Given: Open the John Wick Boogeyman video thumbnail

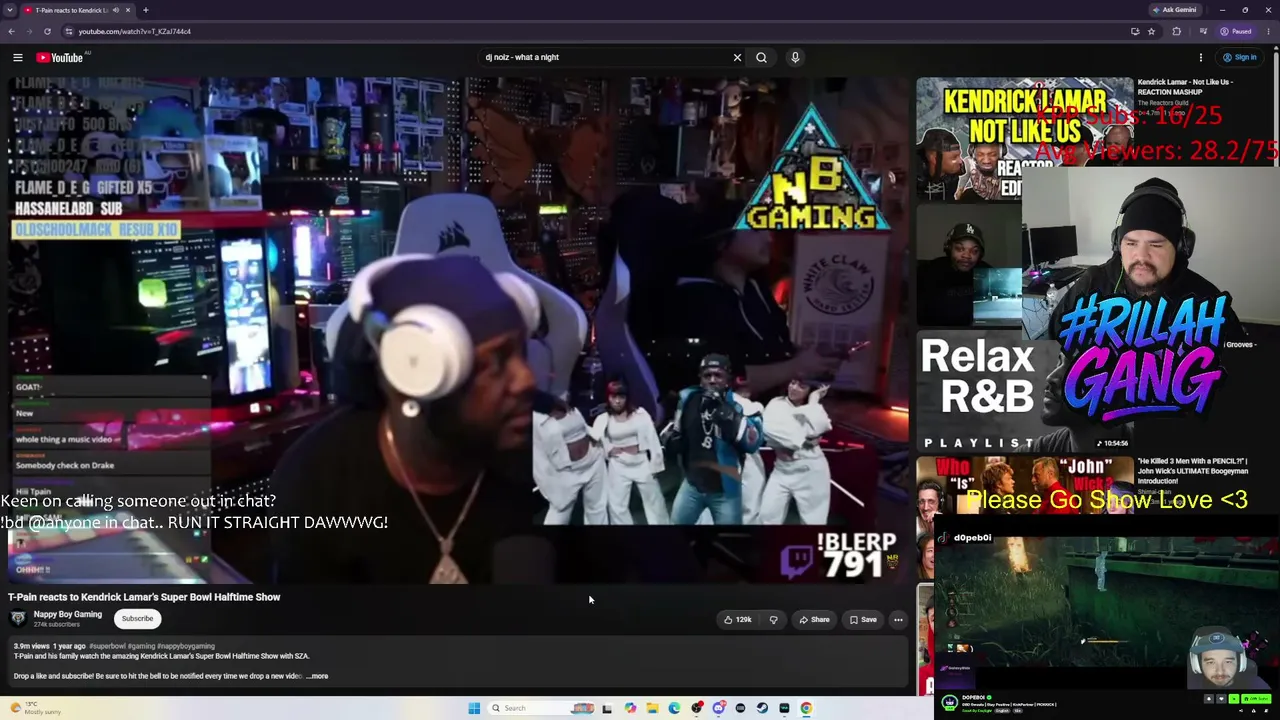Looking at the screenshot, I should point(1024,487).
